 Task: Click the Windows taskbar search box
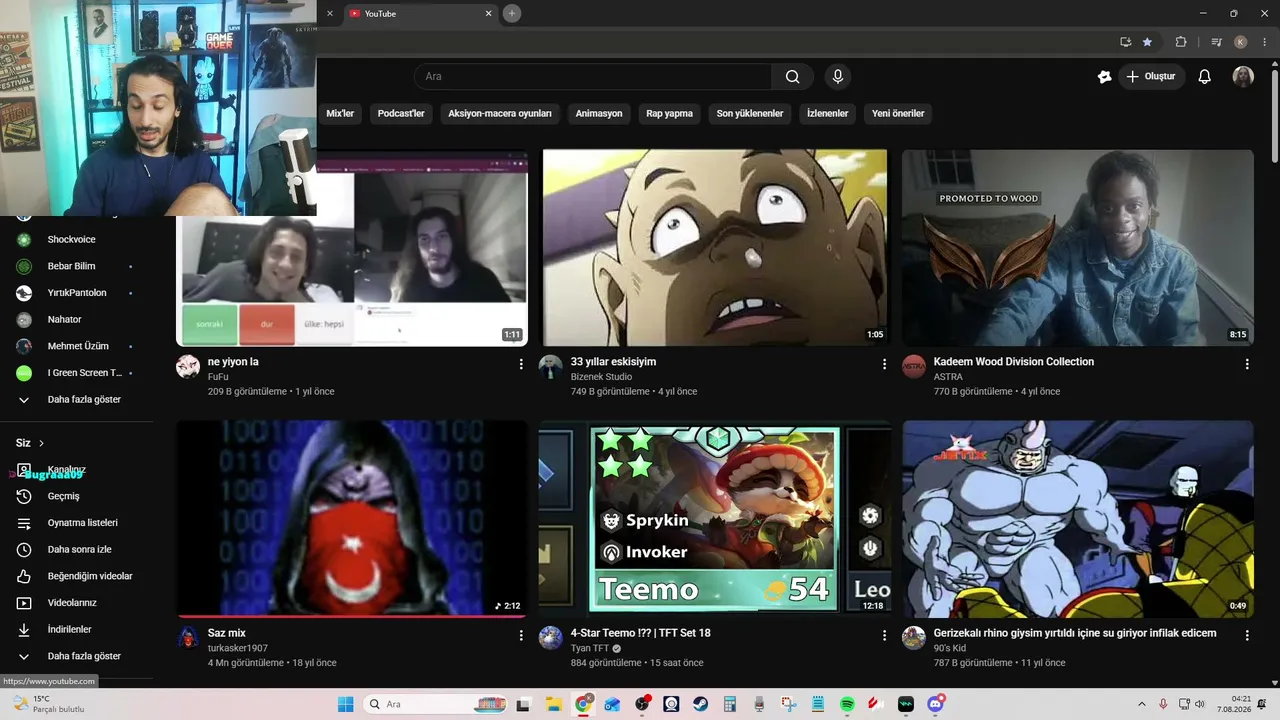436,704
